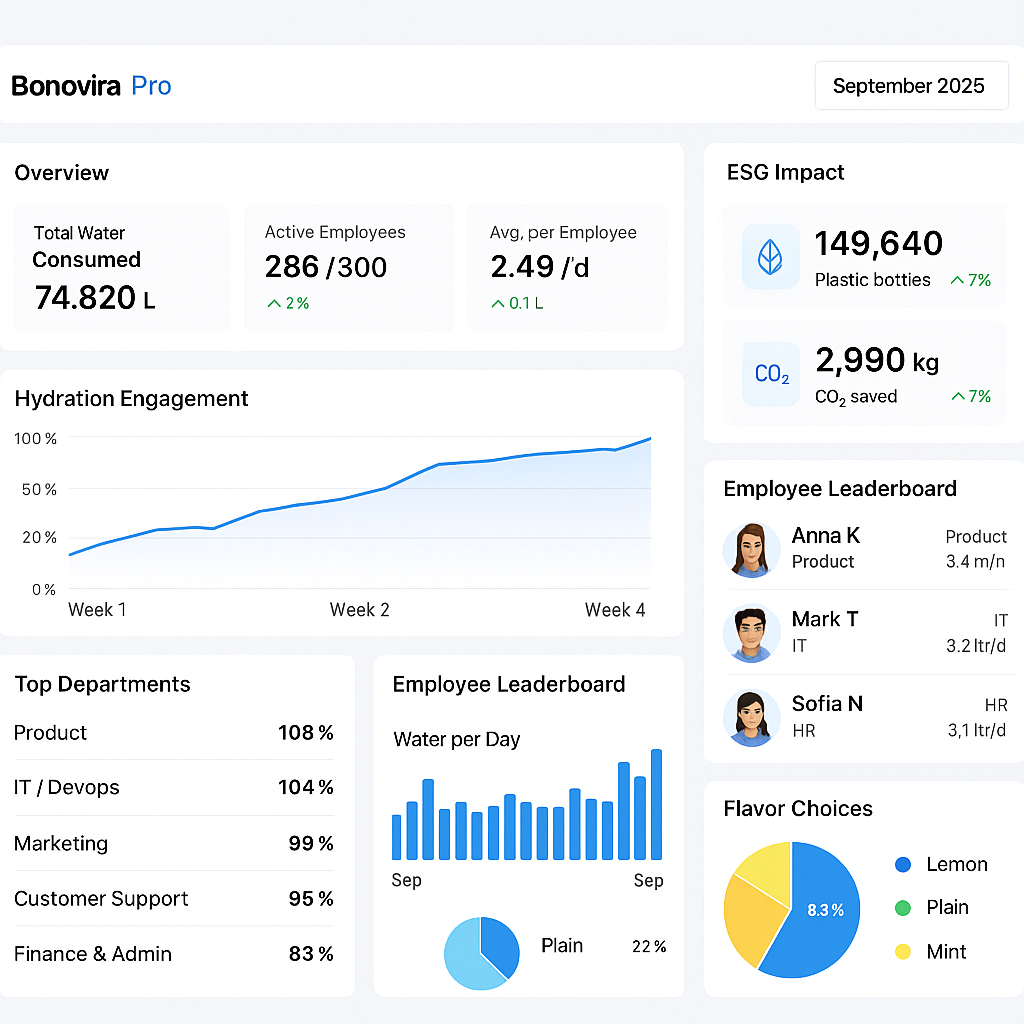The width and height of the screenshot is (1024, 1024).
Task: Open the Top Departments section
Action: coord(102,684)
